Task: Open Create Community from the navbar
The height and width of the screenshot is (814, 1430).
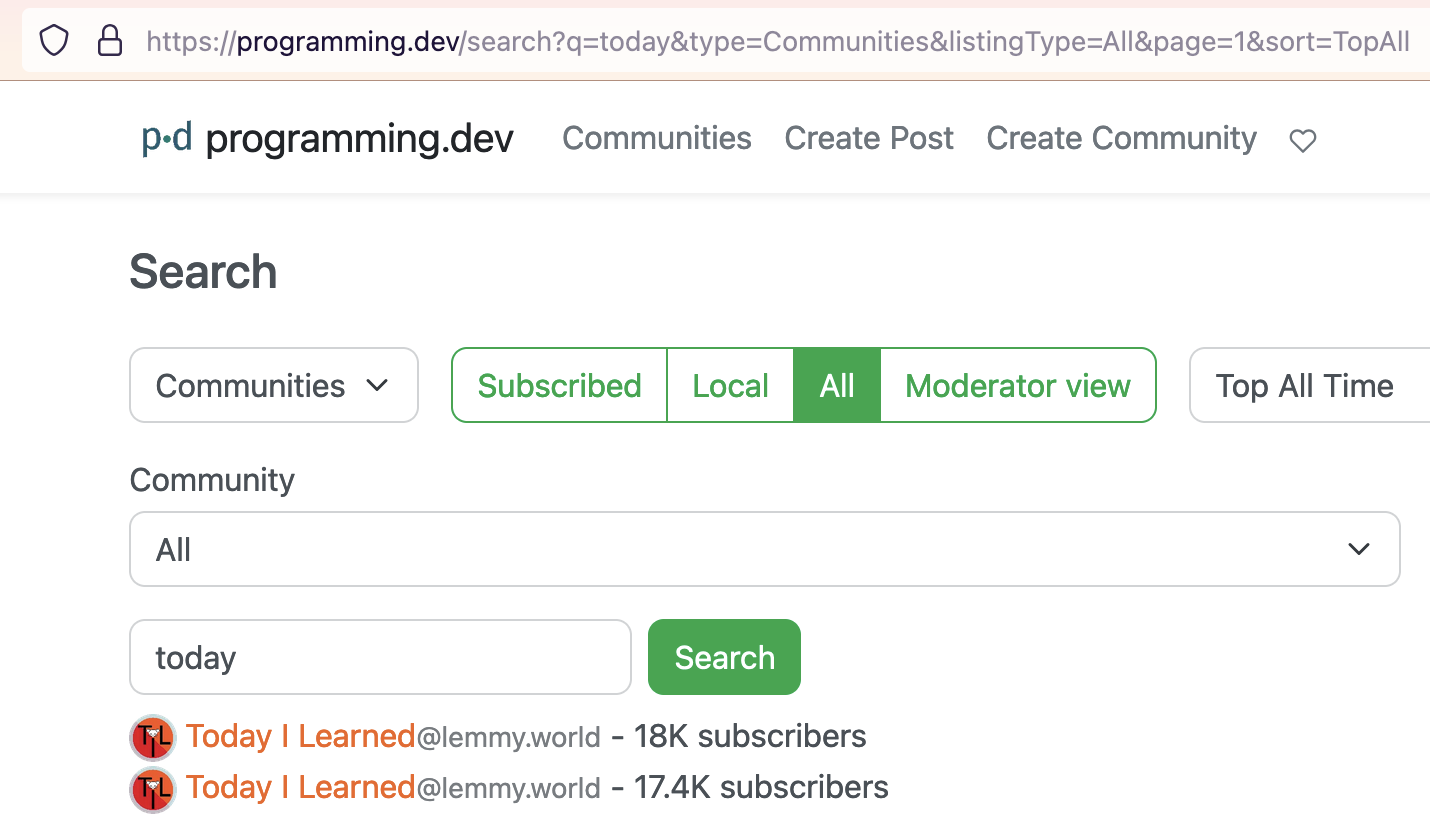Action: point(1121,138)
